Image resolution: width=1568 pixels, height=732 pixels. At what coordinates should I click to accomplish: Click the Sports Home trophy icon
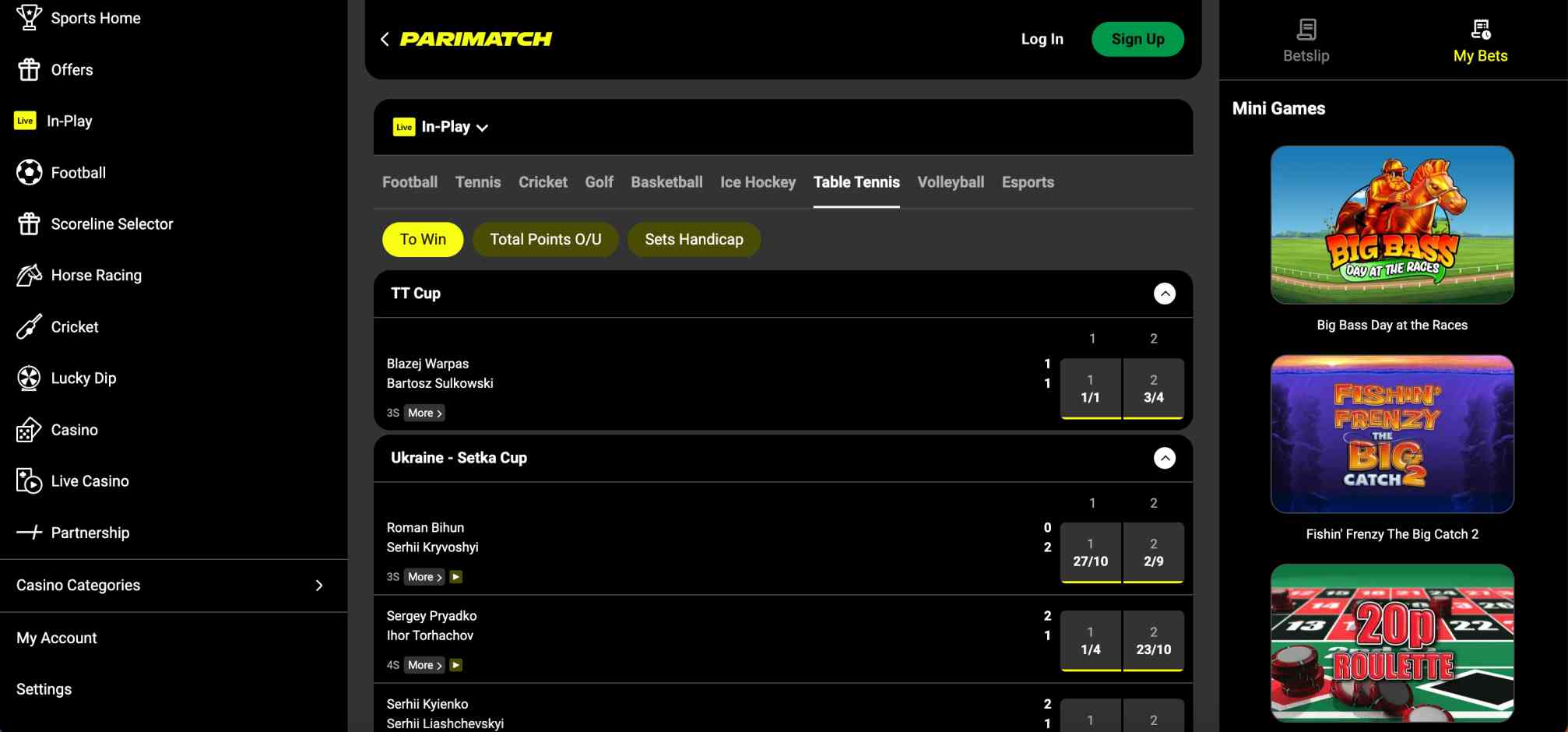tap(28, 17)
